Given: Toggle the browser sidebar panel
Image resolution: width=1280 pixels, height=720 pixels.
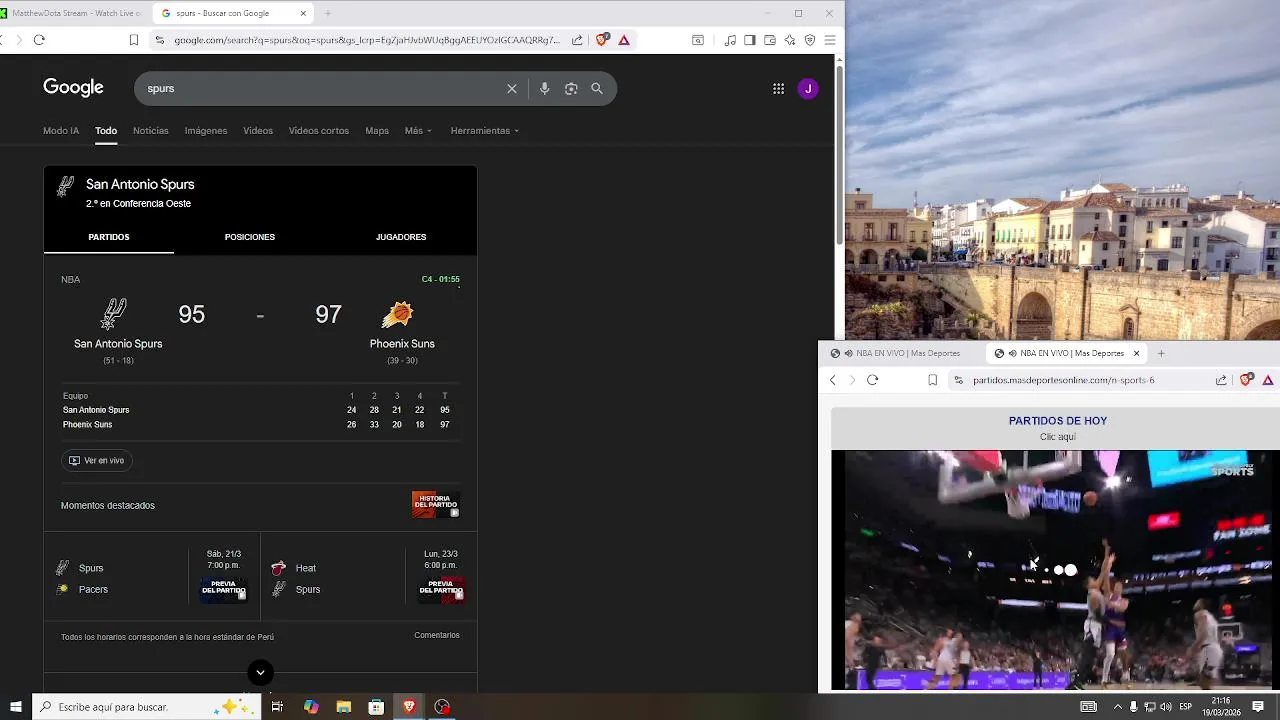Looking at the screenshot, I should tap(750, 40).
